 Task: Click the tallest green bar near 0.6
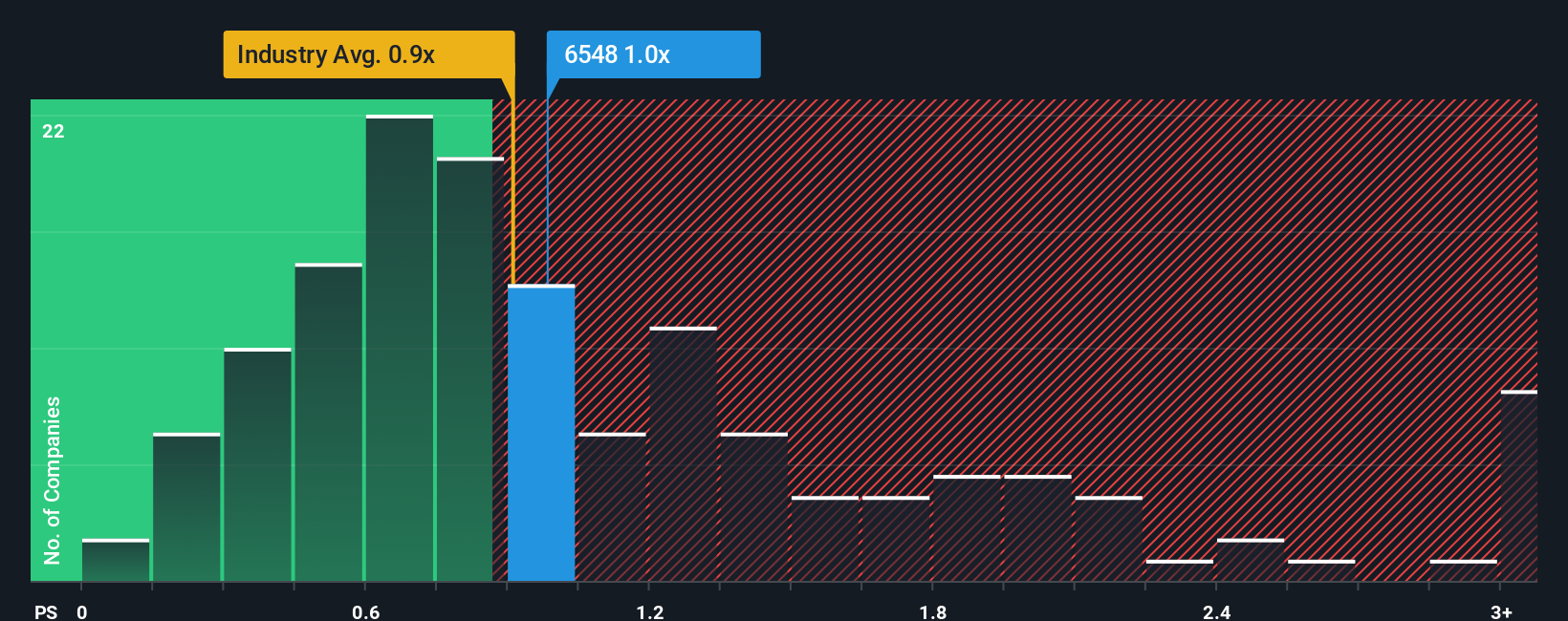click(400, 348)
